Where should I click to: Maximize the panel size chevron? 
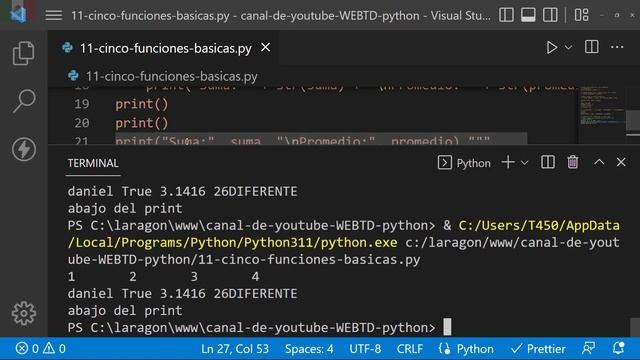599,162
